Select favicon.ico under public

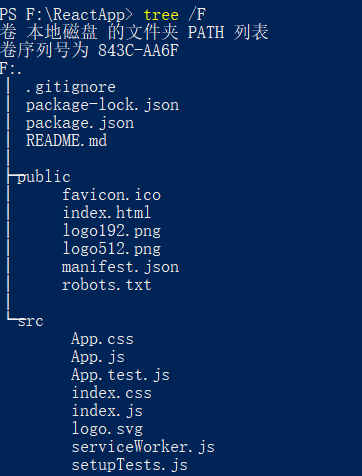click(x=112, y=195)
